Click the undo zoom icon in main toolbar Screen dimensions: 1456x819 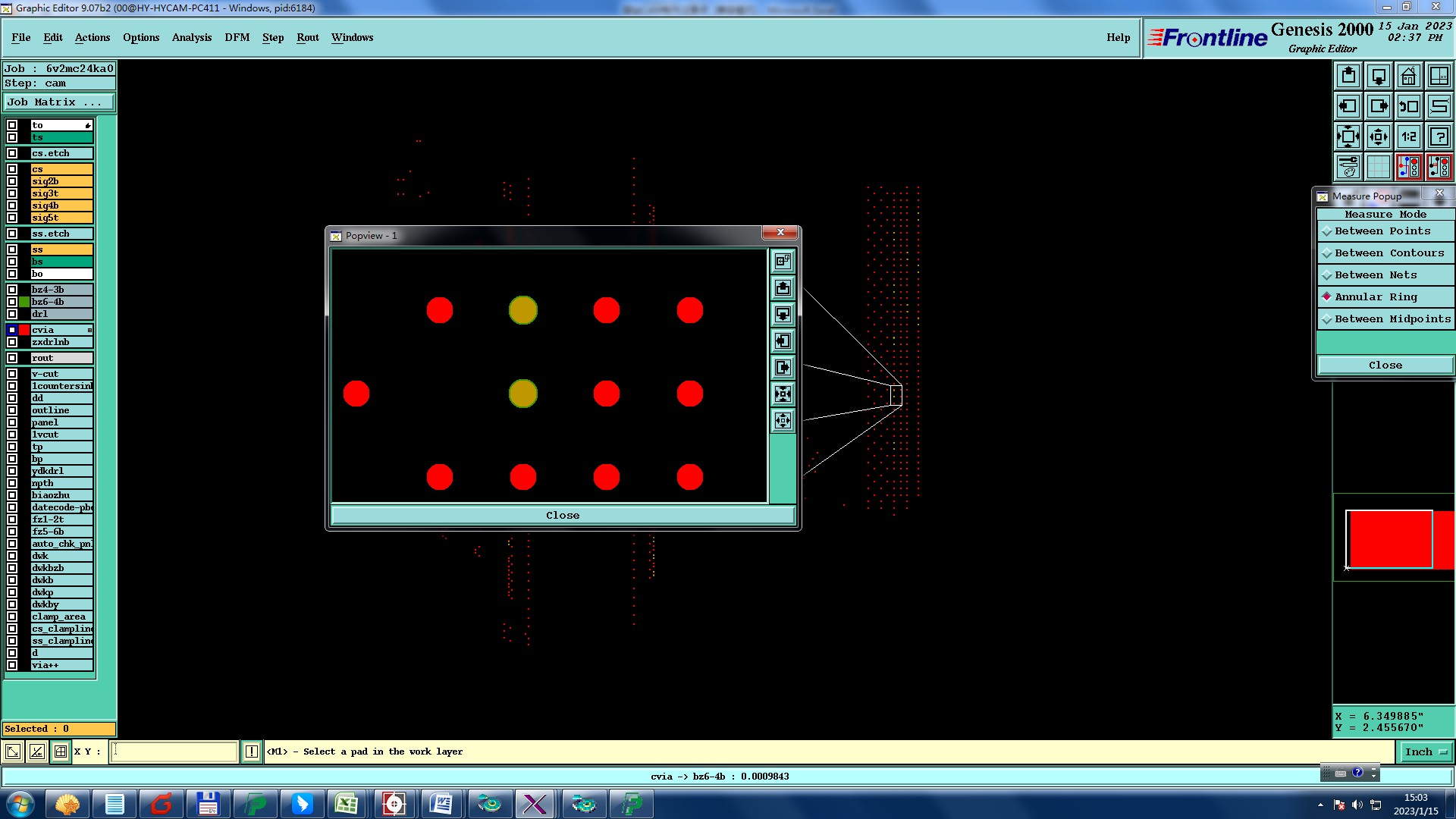[x=1408, y=106]
